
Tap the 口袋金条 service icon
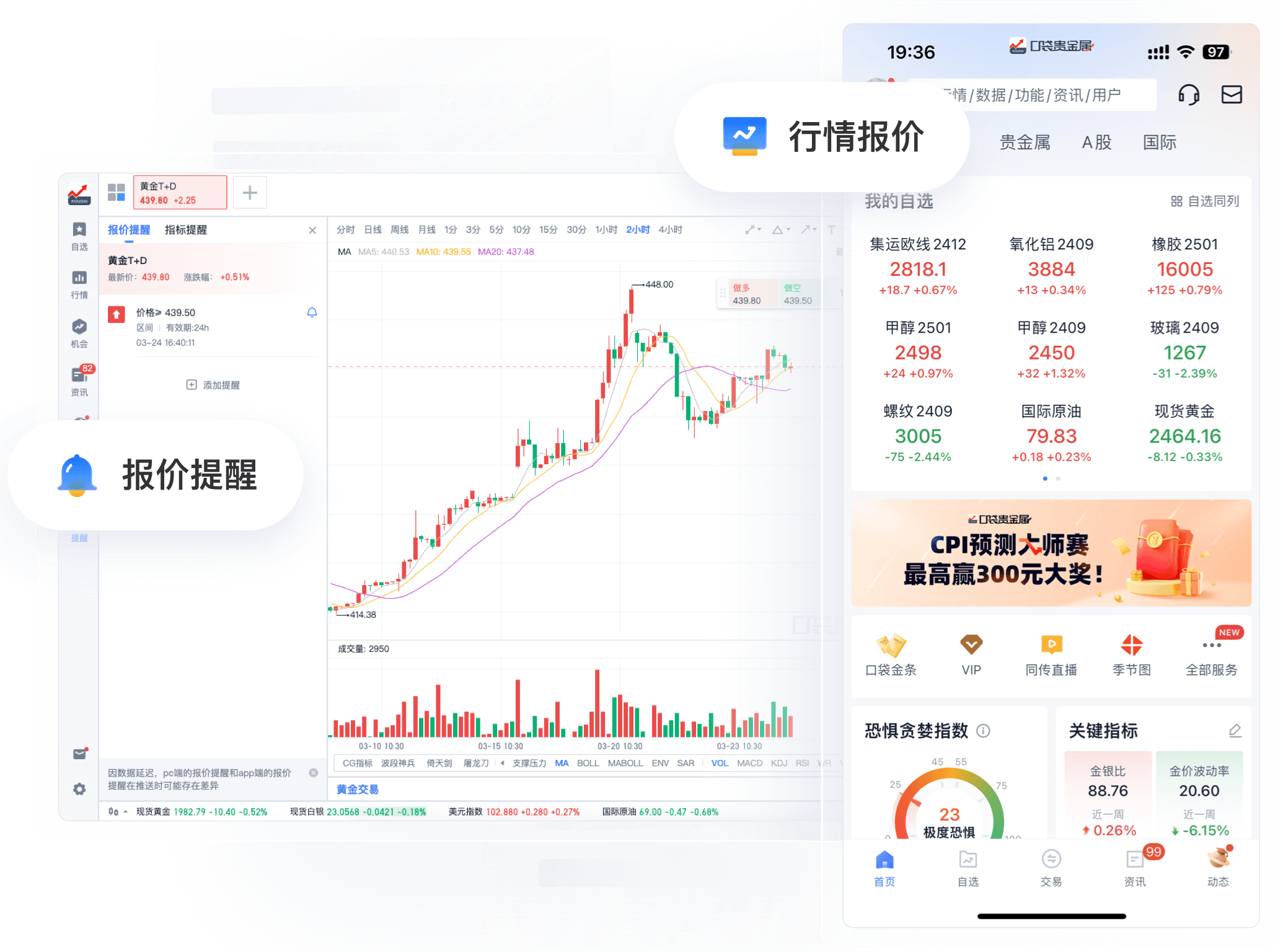pyautogui.click(x=891, y=655)
